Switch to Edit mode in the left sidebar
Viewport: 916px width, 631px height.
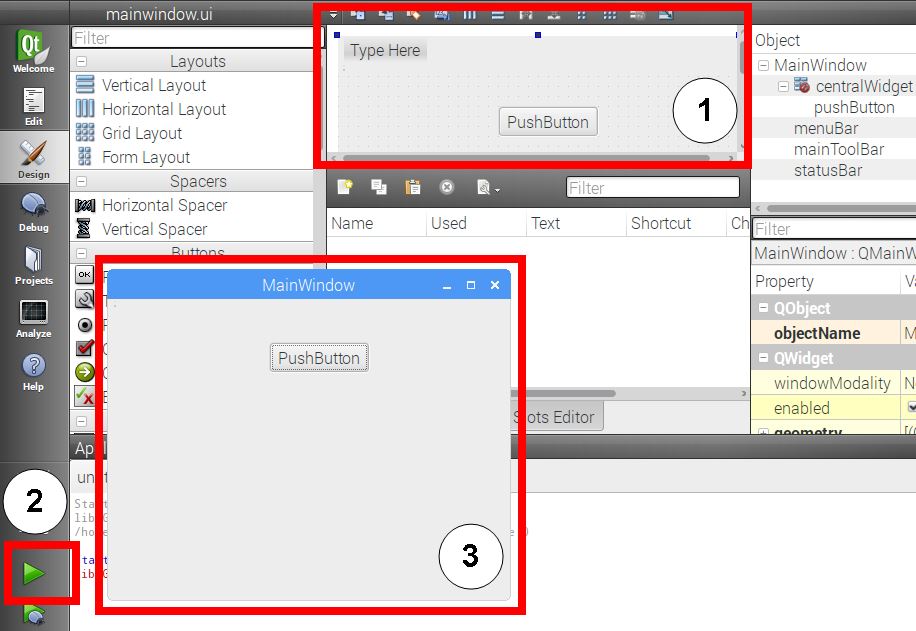tap(33, 105)
